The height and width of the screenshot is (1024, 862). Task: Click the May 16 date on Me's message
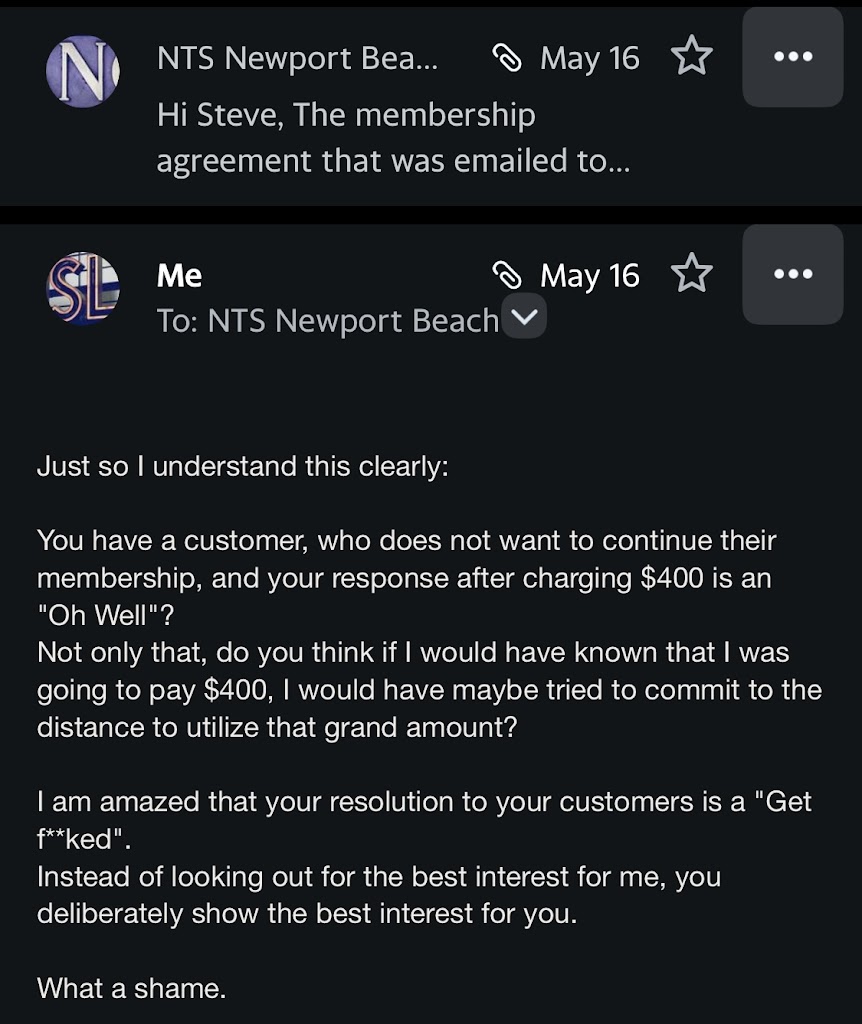[x=589, y=275]
